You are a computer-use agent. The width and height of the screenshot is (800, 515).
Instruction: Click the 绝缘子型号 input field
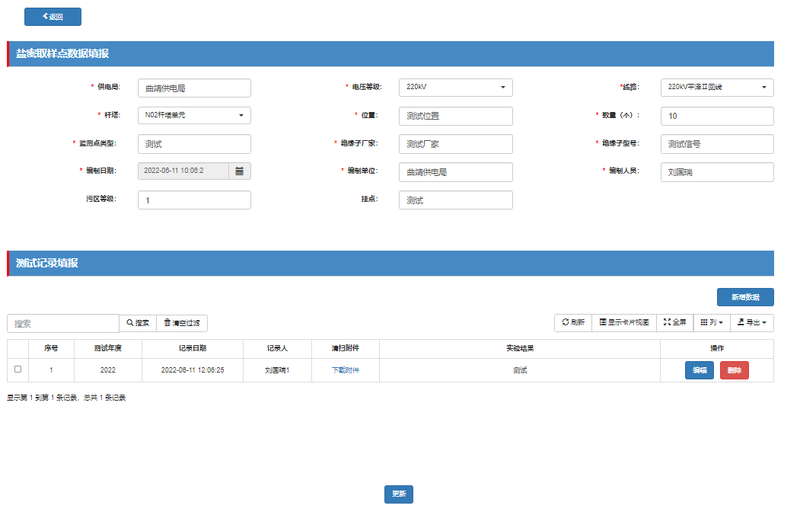click(717, 144)
